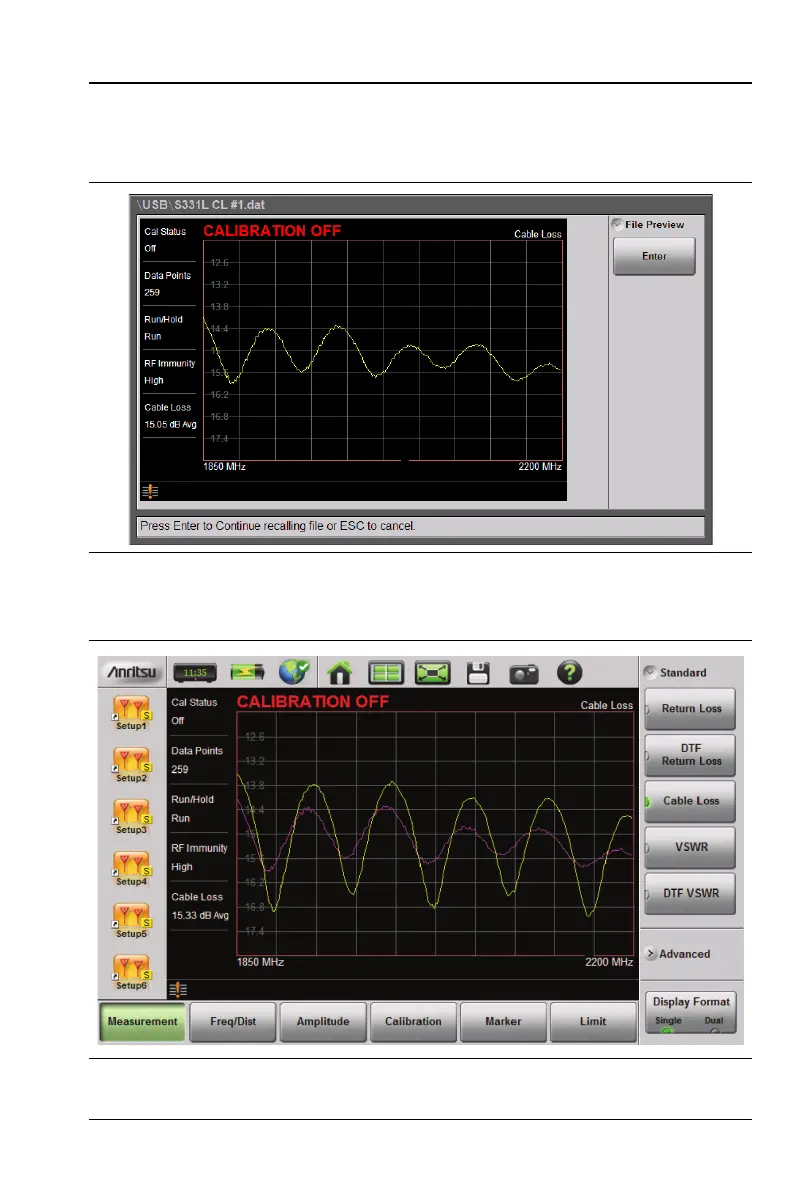This screenshot has height=1192, width=792.
Task: Toggle the full-screen view icon
Action: click(432, 673)
